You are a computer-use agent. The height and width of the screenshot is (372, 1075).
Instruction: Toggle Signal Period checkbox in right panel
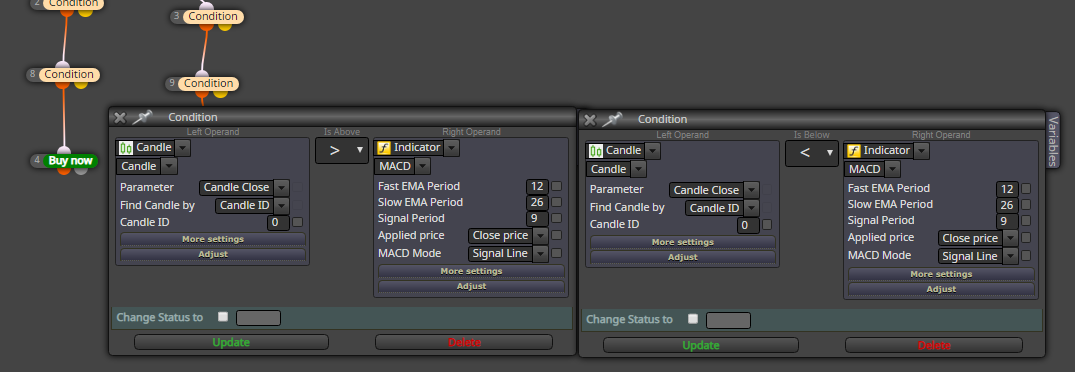pos(1026,221)
